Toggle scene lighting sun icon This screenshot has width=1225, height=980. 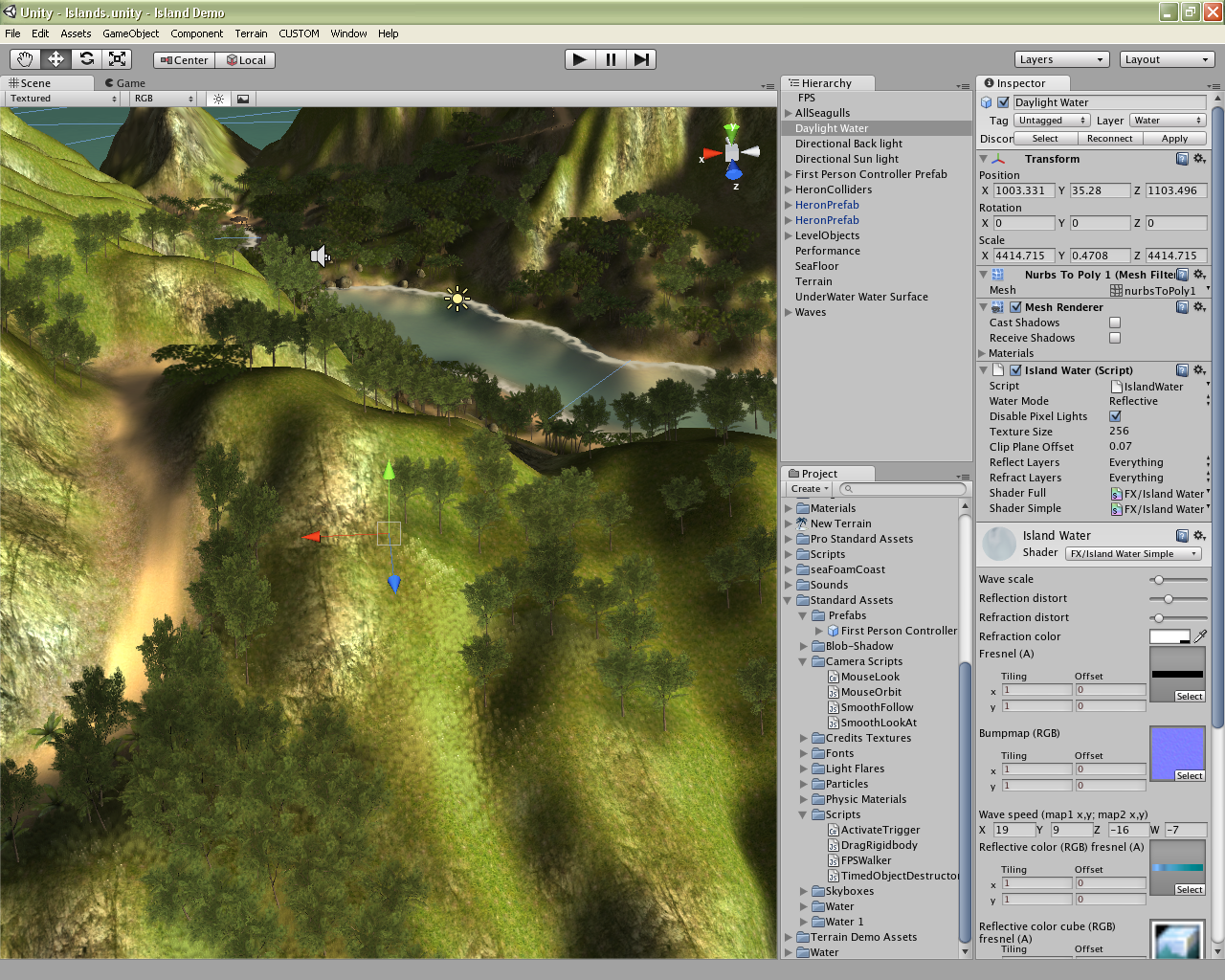[x=218, y=99]
